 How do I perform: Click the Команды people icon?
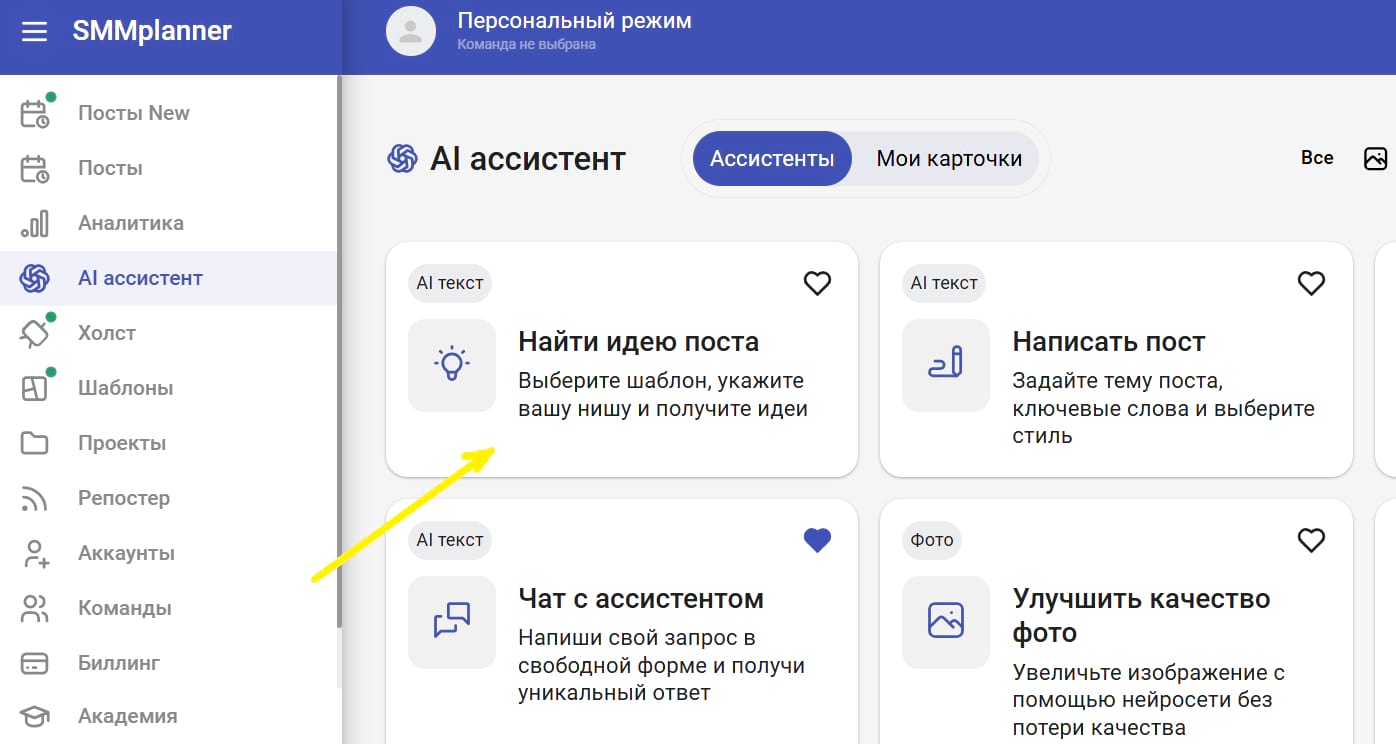click(35, 608)
